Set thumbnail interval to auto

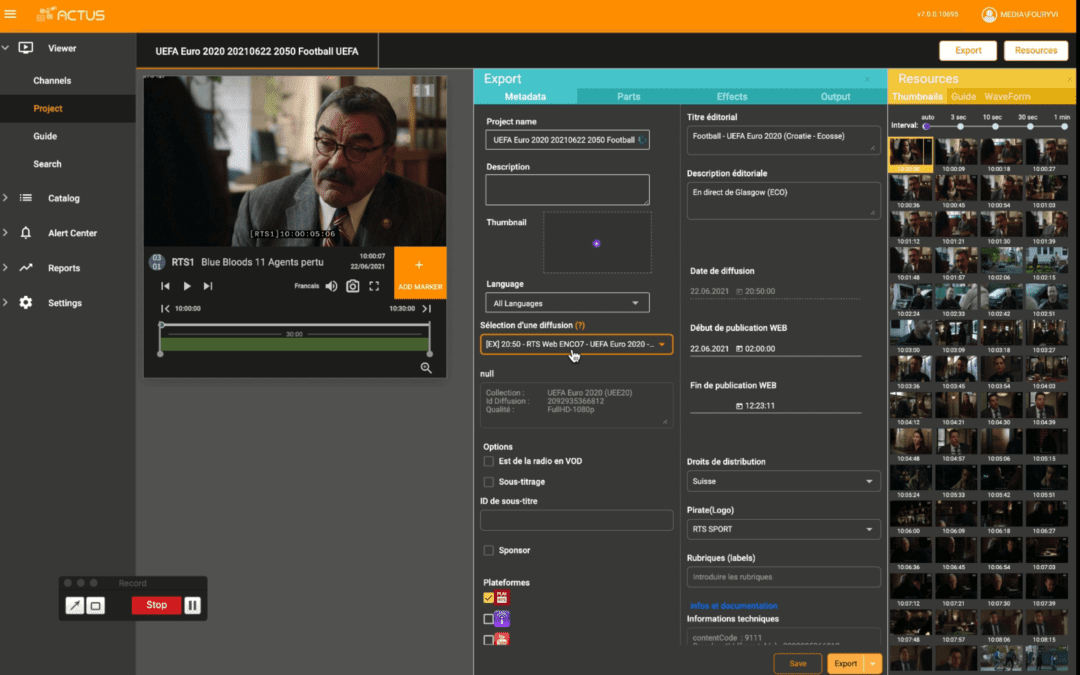(926, 126)
